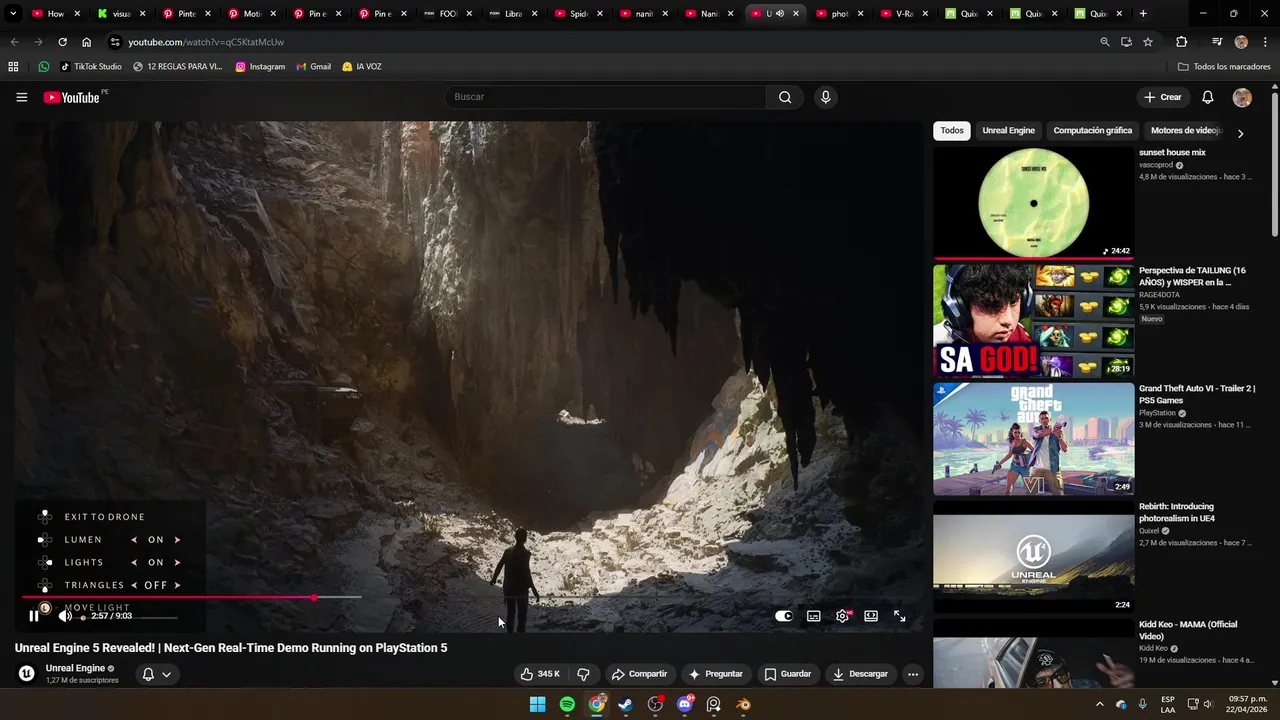1280x720 pixels.
Task: Go back in browser history
Action: pyautogui.click(x=14, y=42)
